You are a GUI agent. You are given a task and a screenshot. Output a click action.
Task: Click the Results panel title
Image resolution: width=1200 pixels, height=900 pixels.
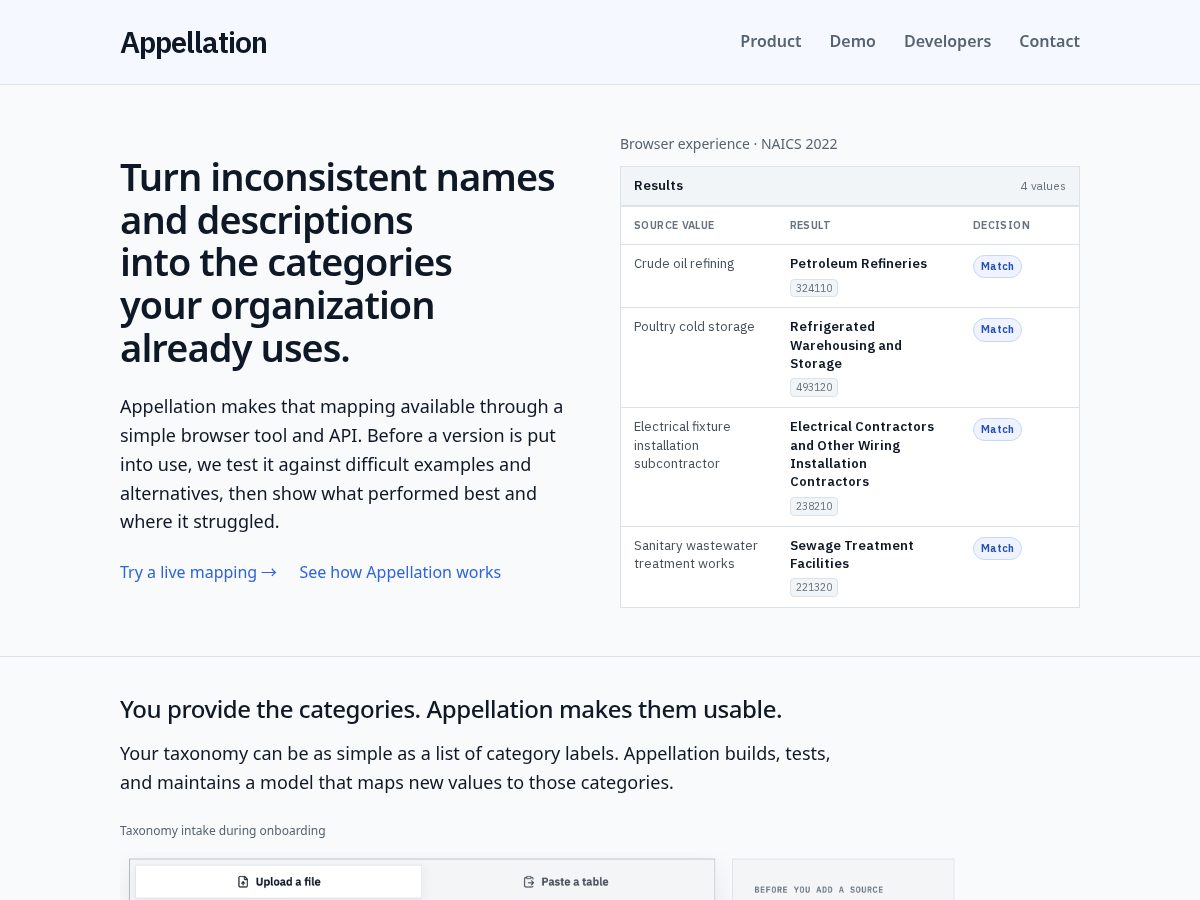click(x=658, y=185)
